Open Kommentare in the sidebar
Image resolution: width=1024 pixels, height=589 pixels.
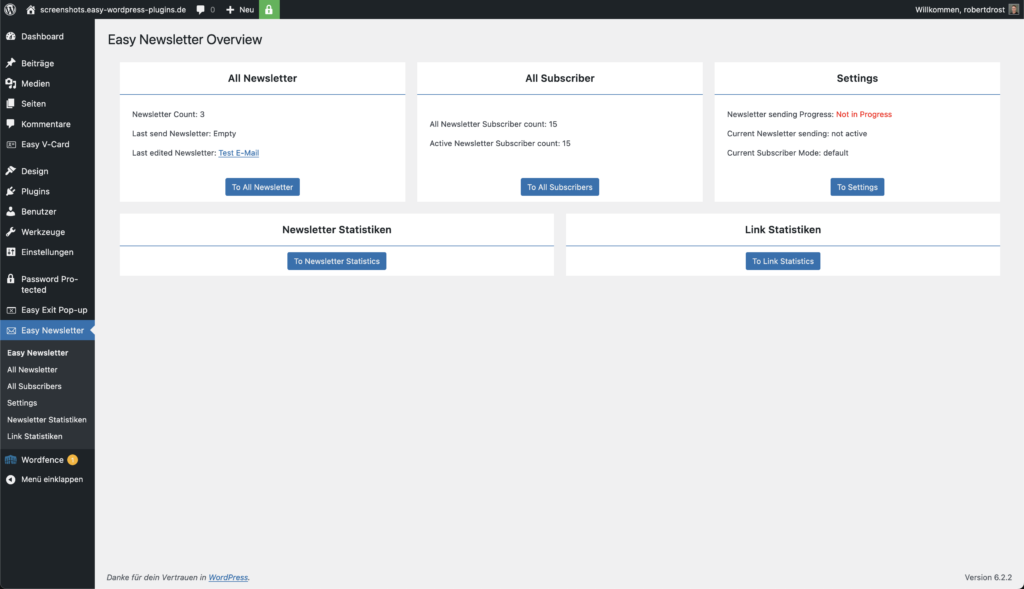pos(47,124)
